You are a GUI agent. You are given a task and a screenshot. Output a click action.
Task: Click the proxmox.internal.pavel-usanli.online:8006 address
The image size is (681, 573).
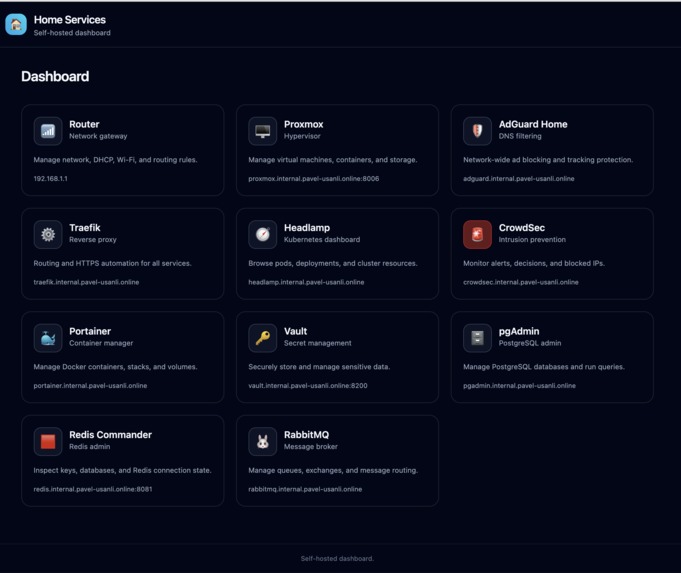314,179
